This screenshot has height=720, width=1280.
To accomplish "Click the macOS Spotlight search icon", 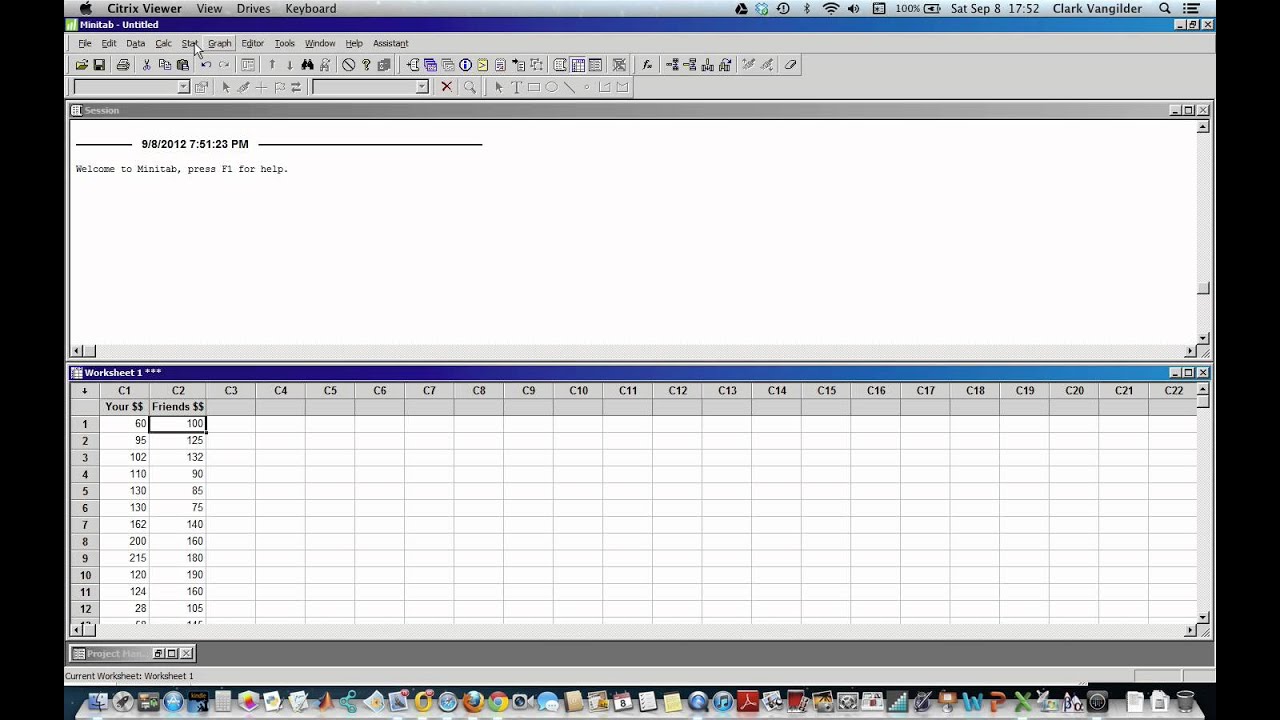I will [1165, 8].
